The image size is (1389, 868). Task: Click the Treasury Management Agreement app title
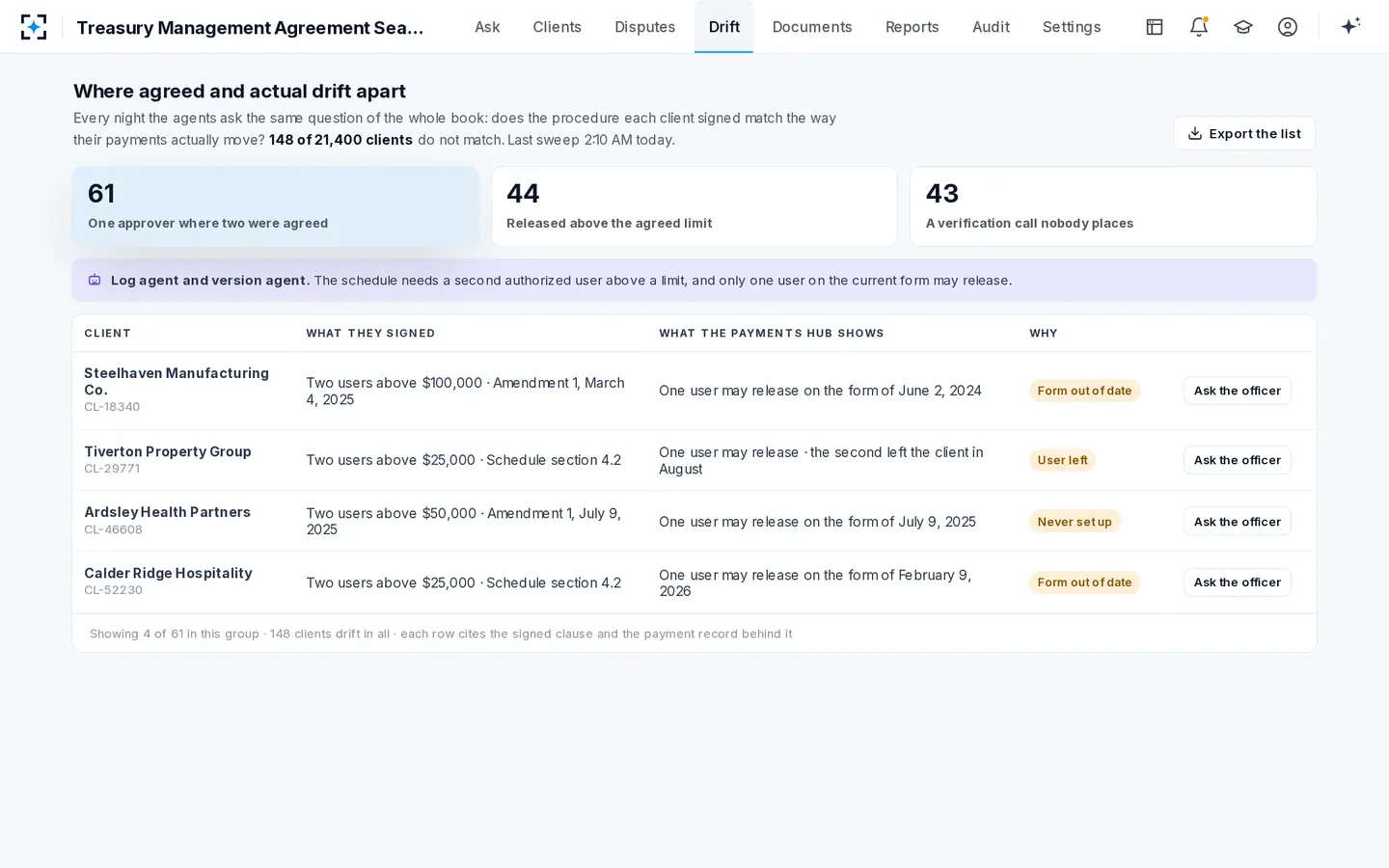pos(250,28)
